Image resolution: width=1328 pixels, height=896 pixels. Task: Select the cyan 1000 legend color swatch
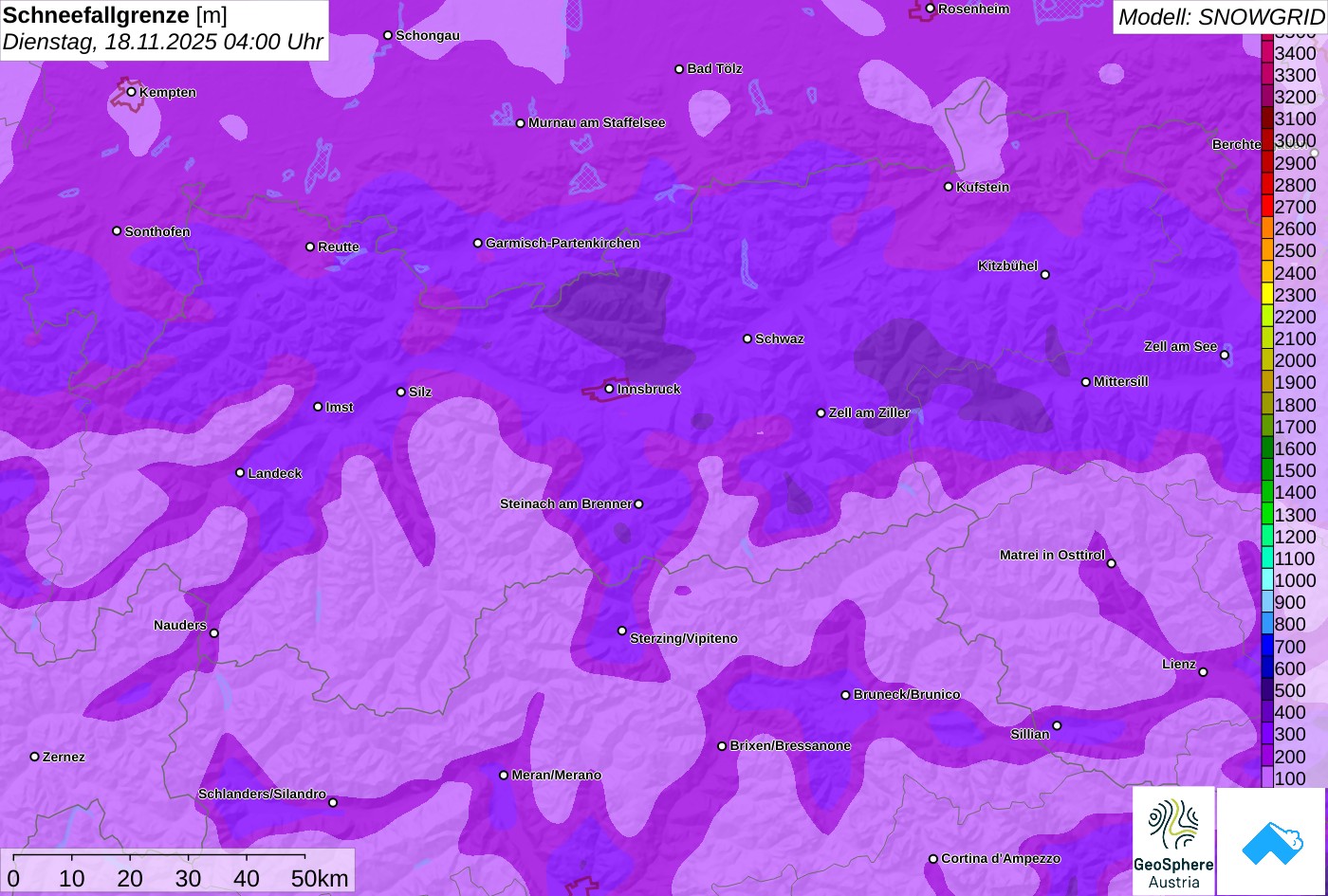pos(1267,580)
